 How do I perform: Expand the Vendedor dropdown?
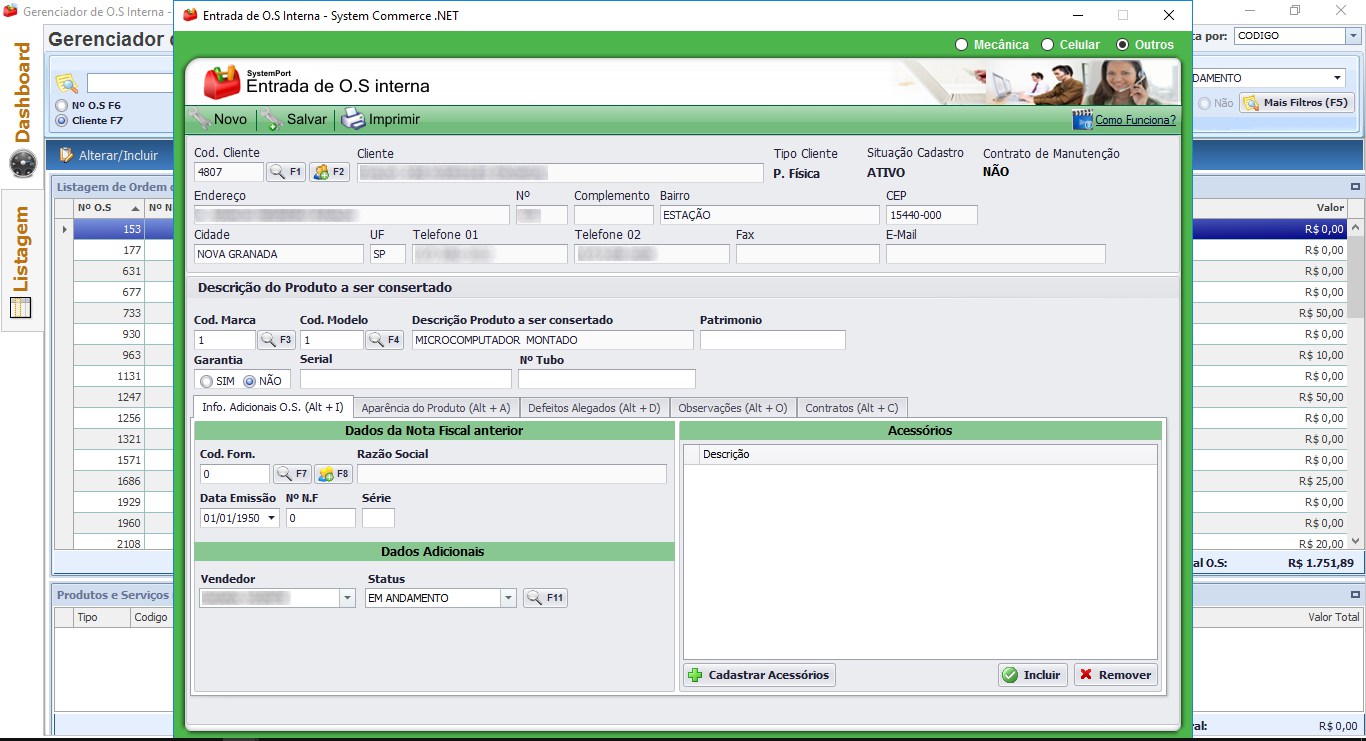coord(347,598)
